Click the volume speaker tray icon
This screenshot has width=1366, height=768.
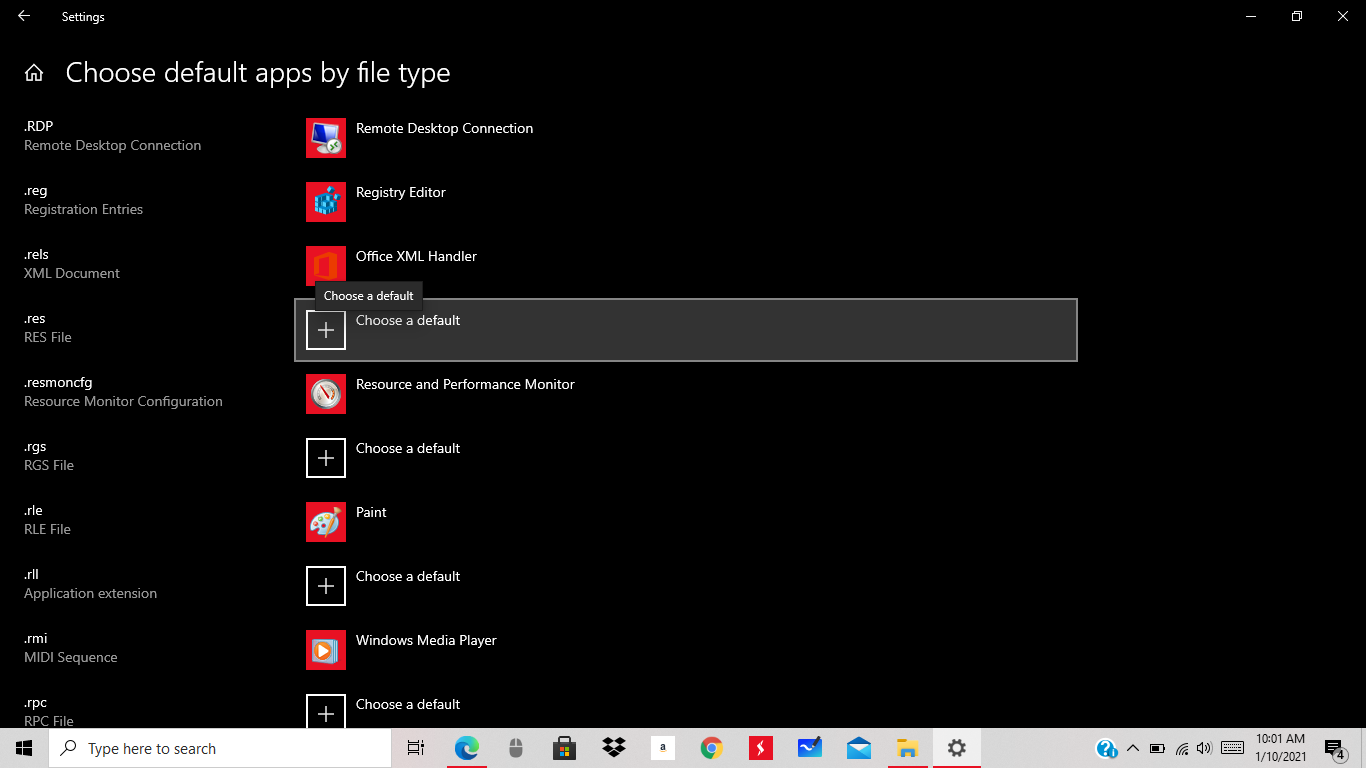pyautogui.click(x=1204, y=748)
